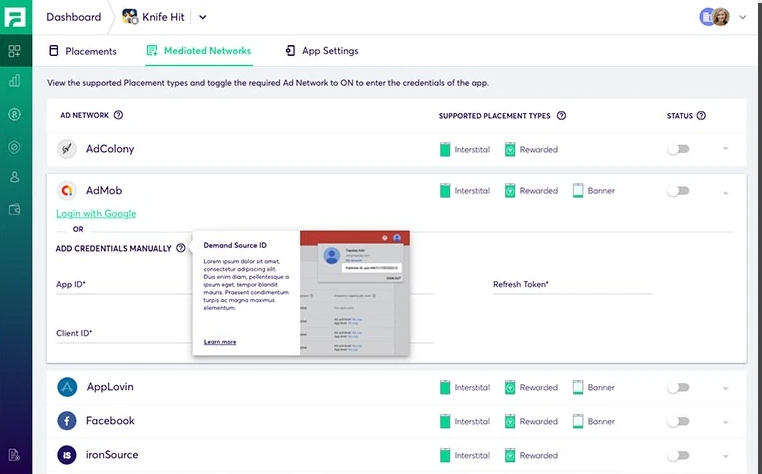Open the wallet sidebar icon
This screenshot has height=474, width=762.
point(15,210)
